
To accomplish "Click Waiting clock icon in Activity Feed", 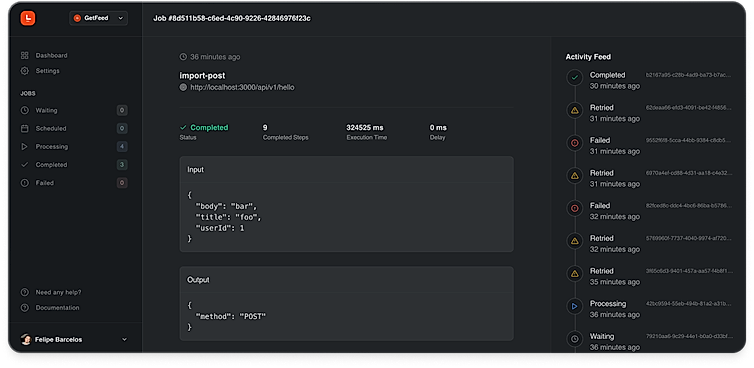I will (x=575, y=339).
